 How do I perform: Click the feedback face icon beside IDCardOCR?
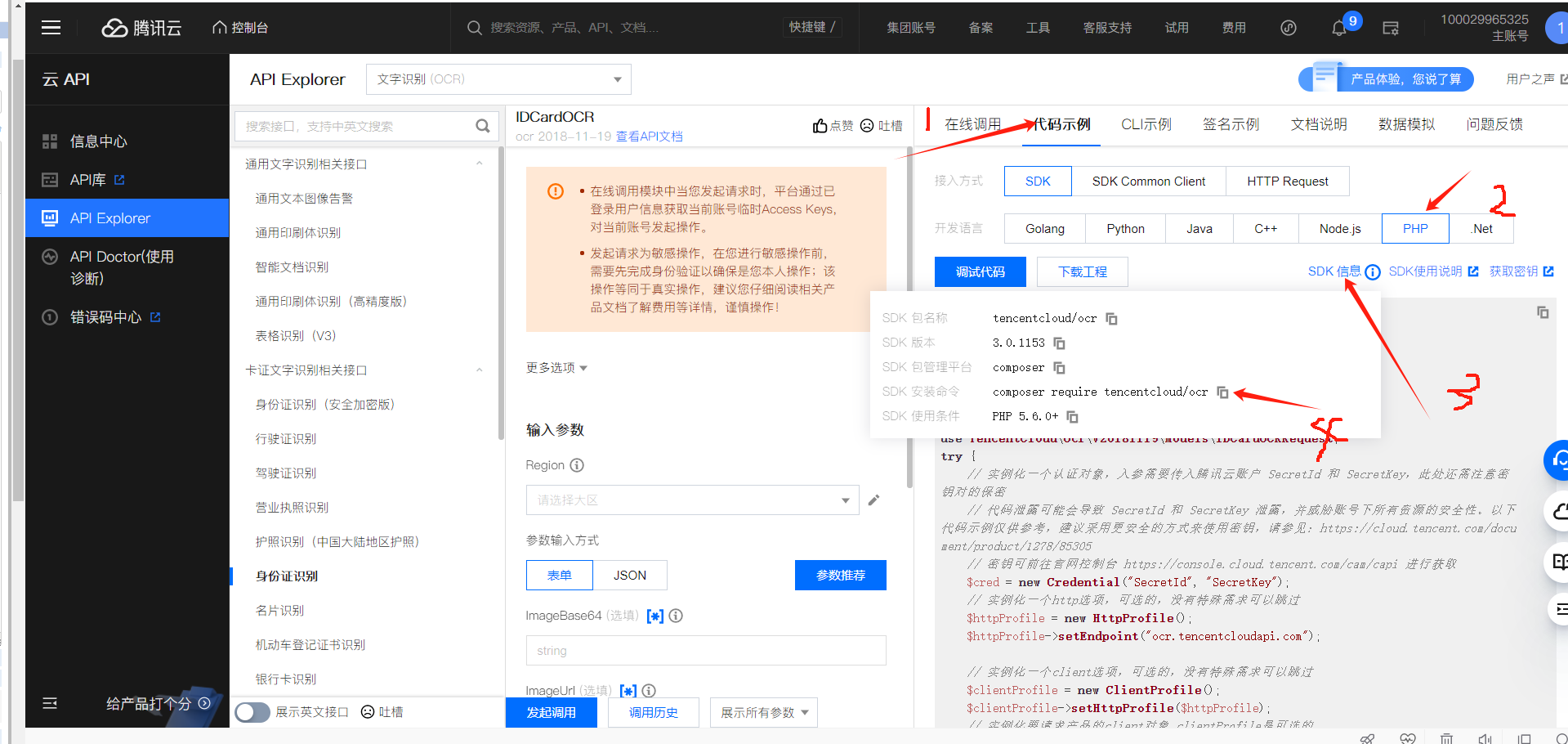[x=868, y=125]
